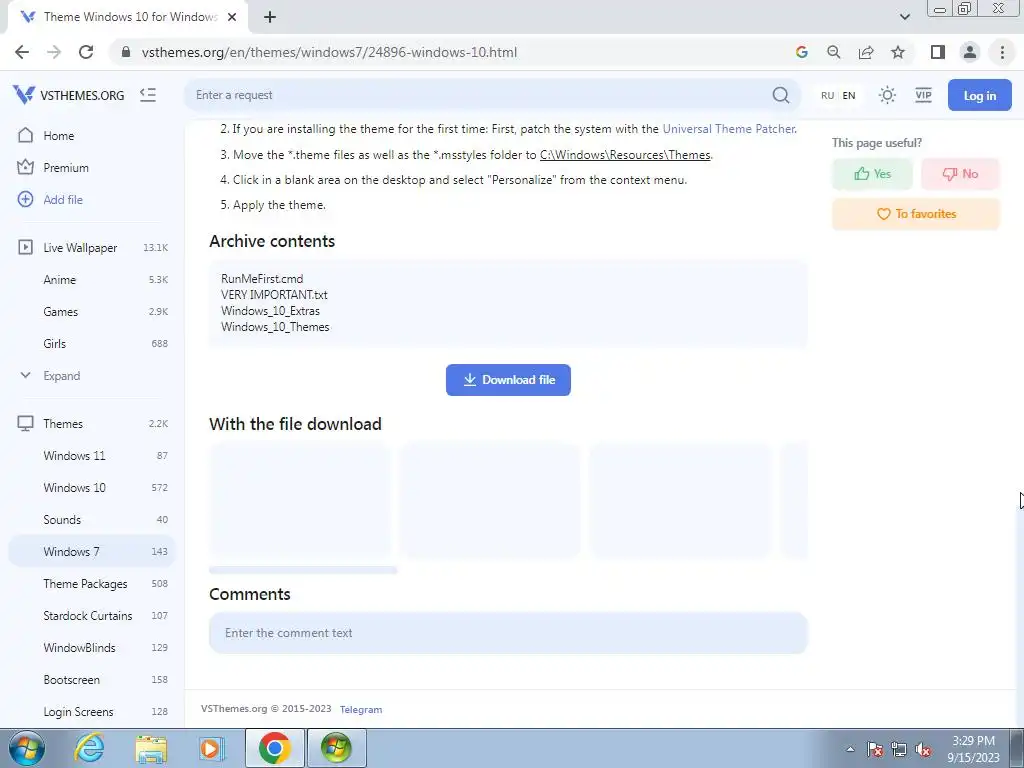
Task: Click Add file in the sidebar
Action: point(92,200)
